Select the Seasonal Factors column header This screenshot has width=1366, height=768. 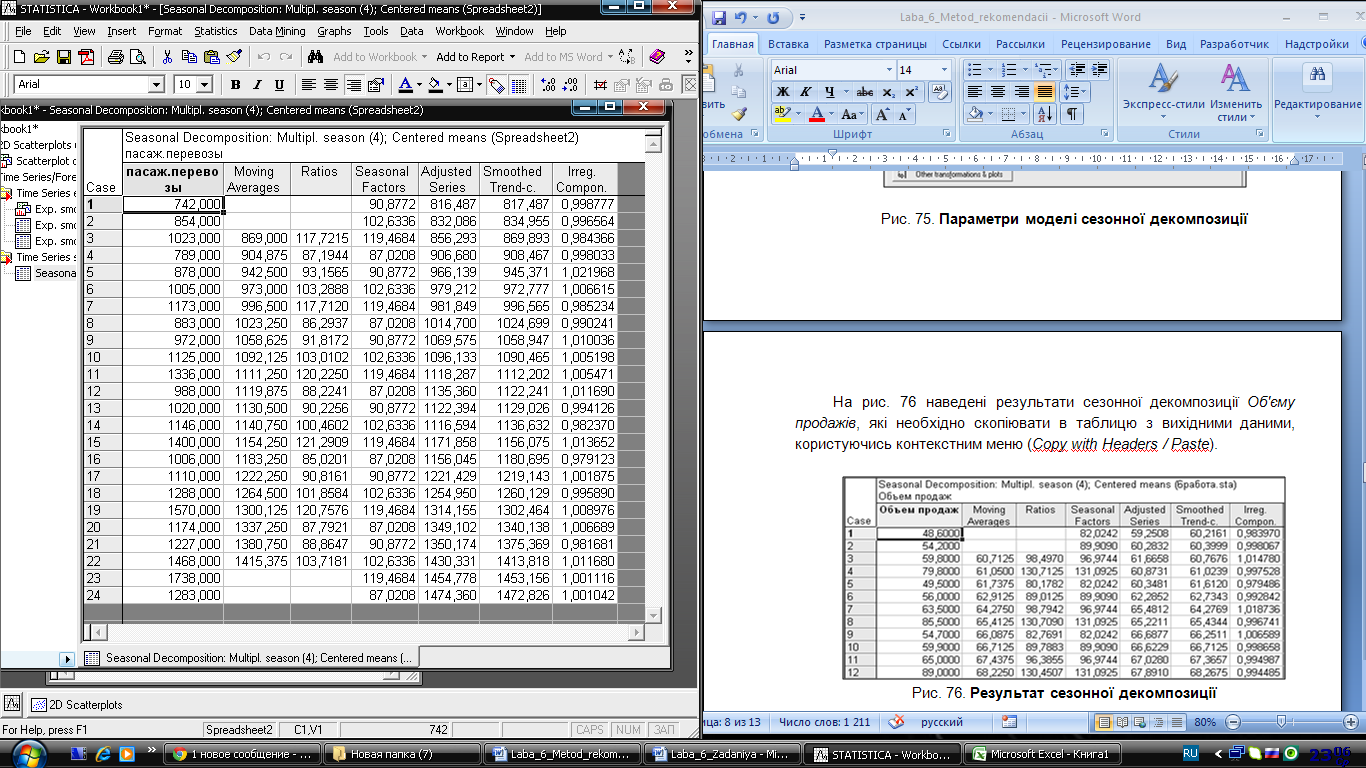384,179
